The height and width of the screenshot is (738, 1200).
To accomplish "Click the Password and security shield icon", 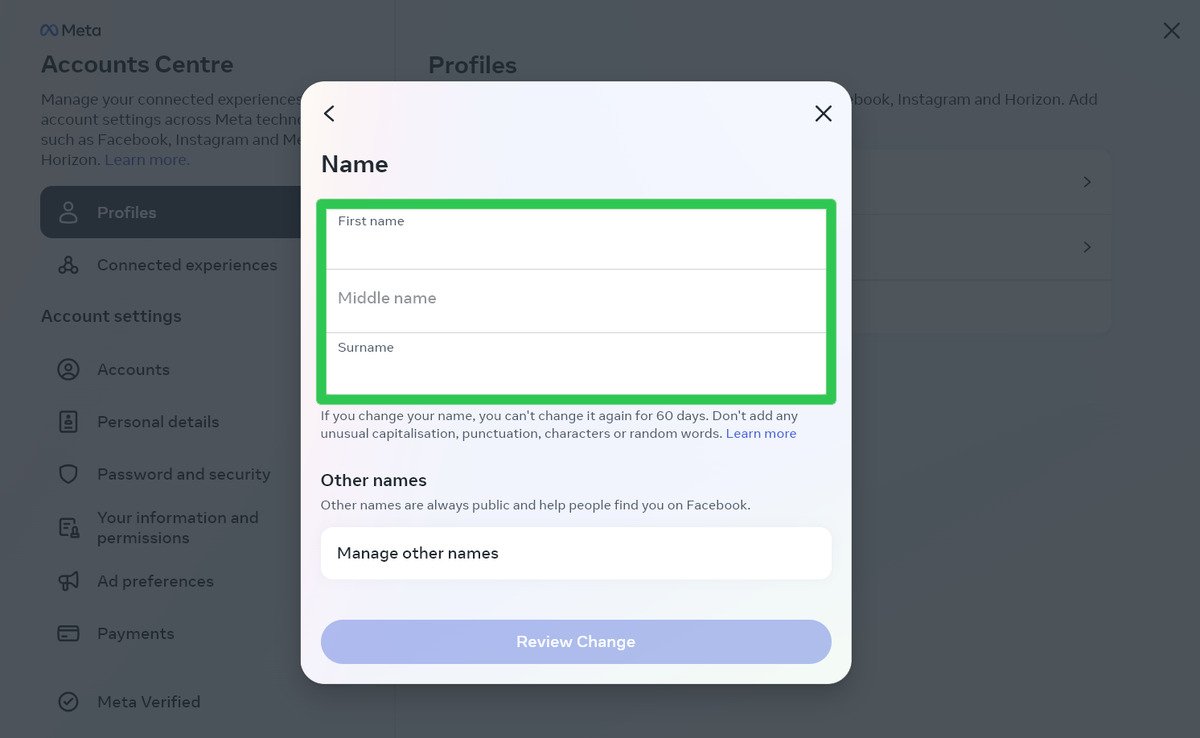I will 68,473.
